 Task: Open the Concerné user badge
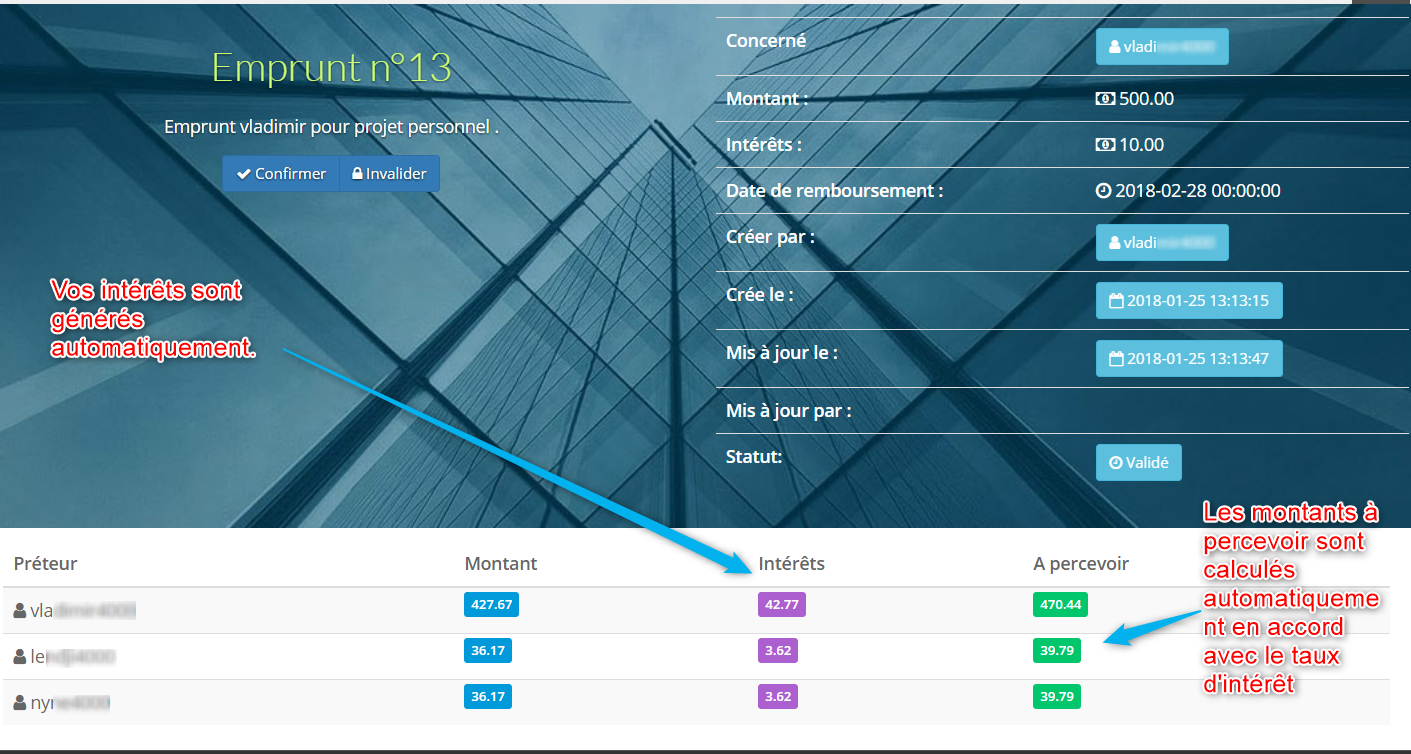[1161, 46]
